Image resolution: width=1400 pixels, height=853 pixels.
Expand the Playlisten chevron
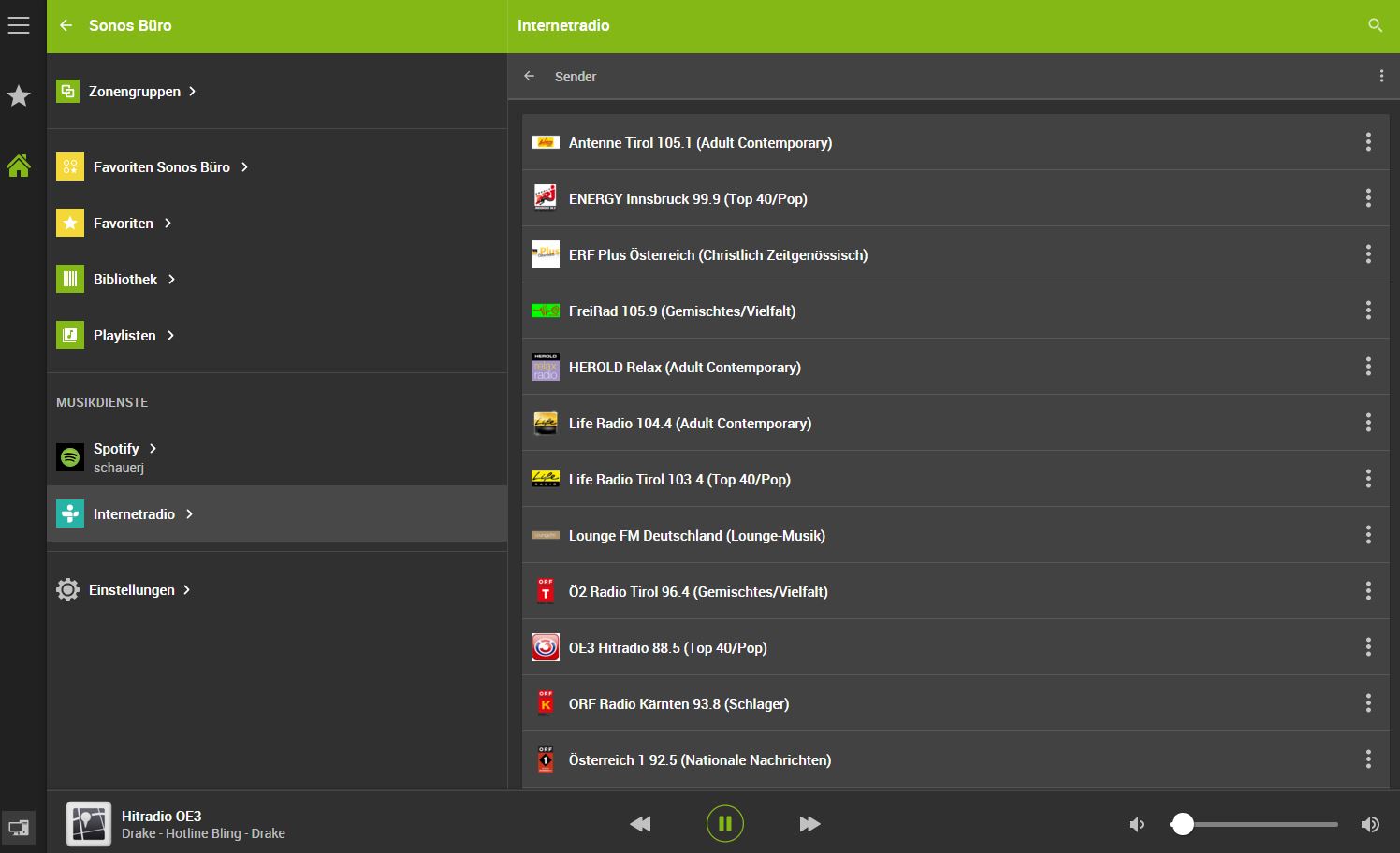pyautogui.click(x=170, y=335)
